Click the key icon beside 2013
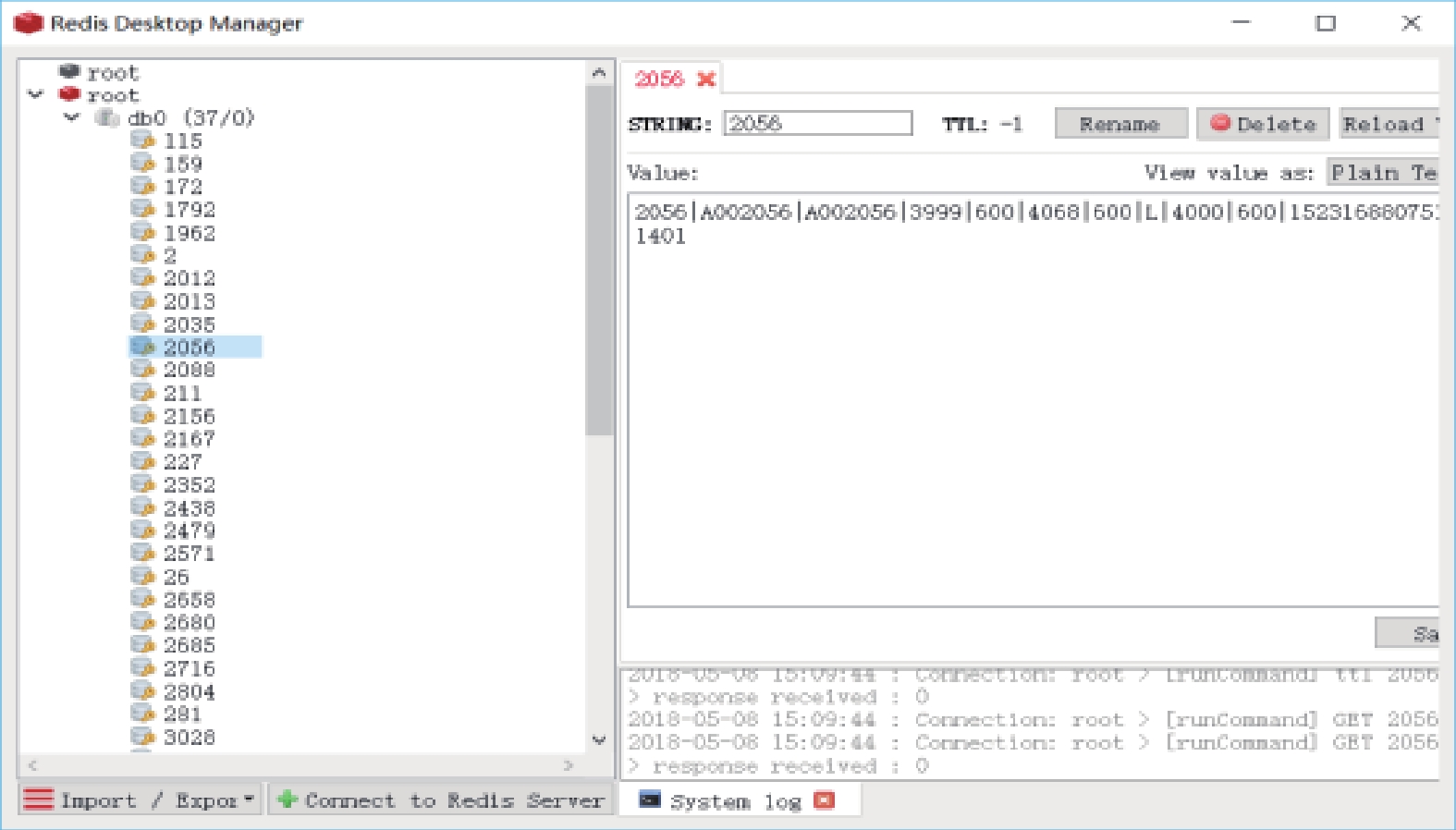 pos(142,301)
